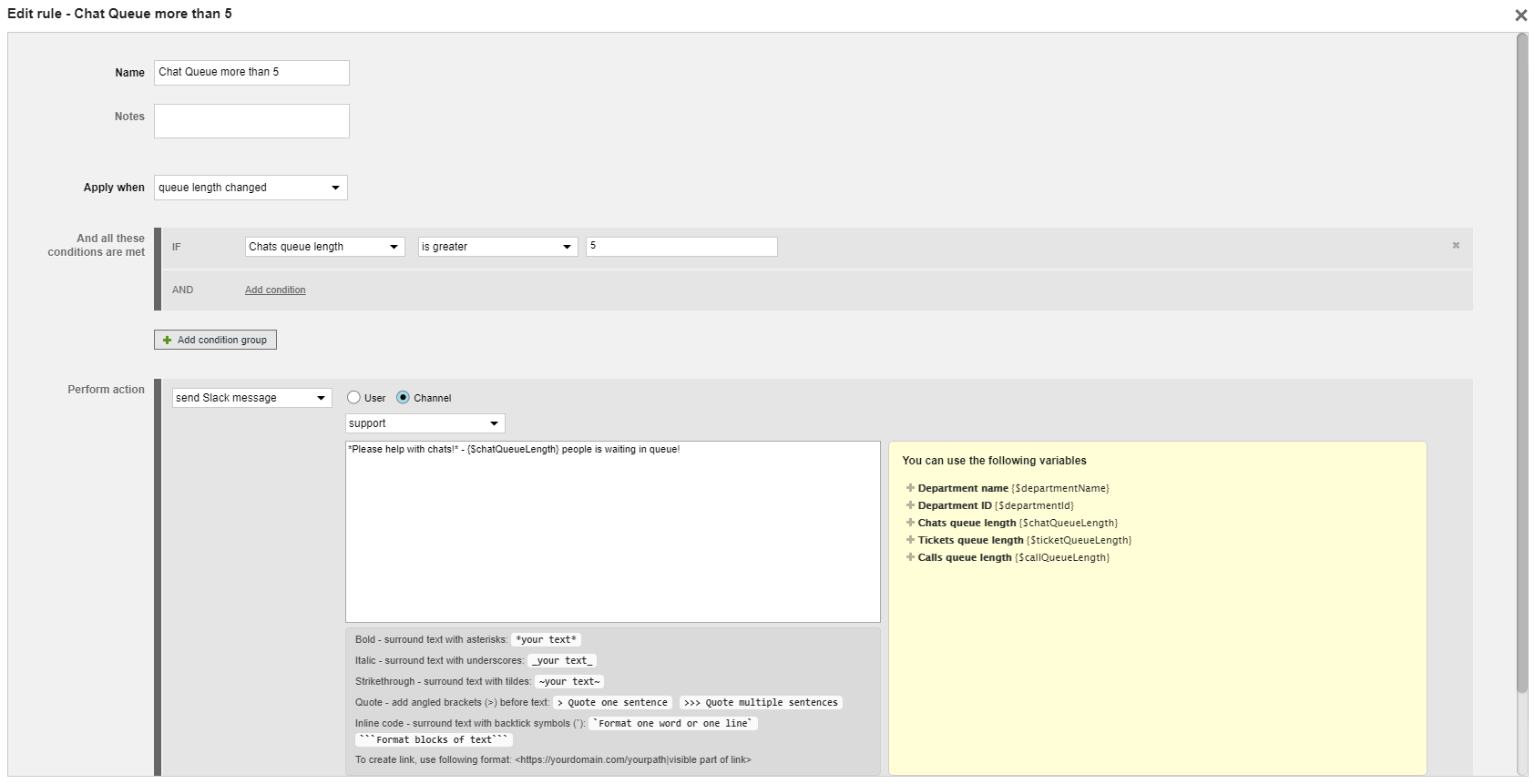Open the 'is greater' operator dropdown
Image resolution: width=1535 pixels, height=784 pixels.
coord(497,247)
